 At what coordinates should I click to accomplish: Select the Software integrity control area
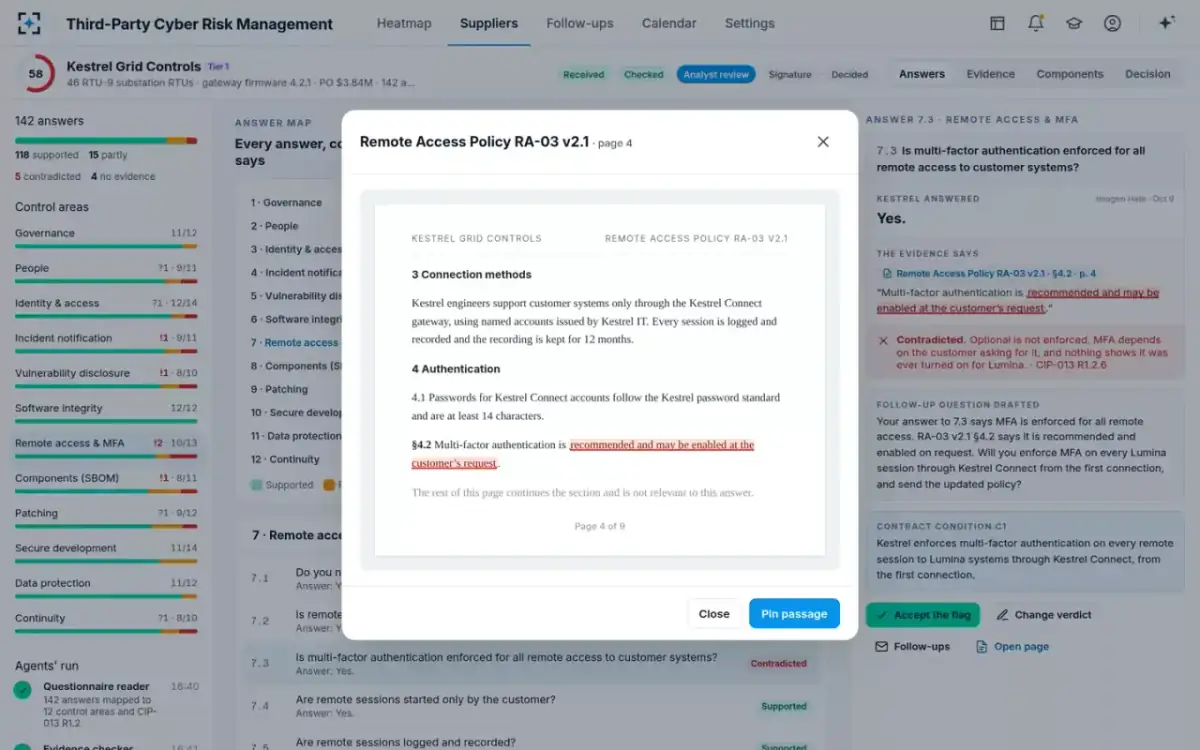106,411
